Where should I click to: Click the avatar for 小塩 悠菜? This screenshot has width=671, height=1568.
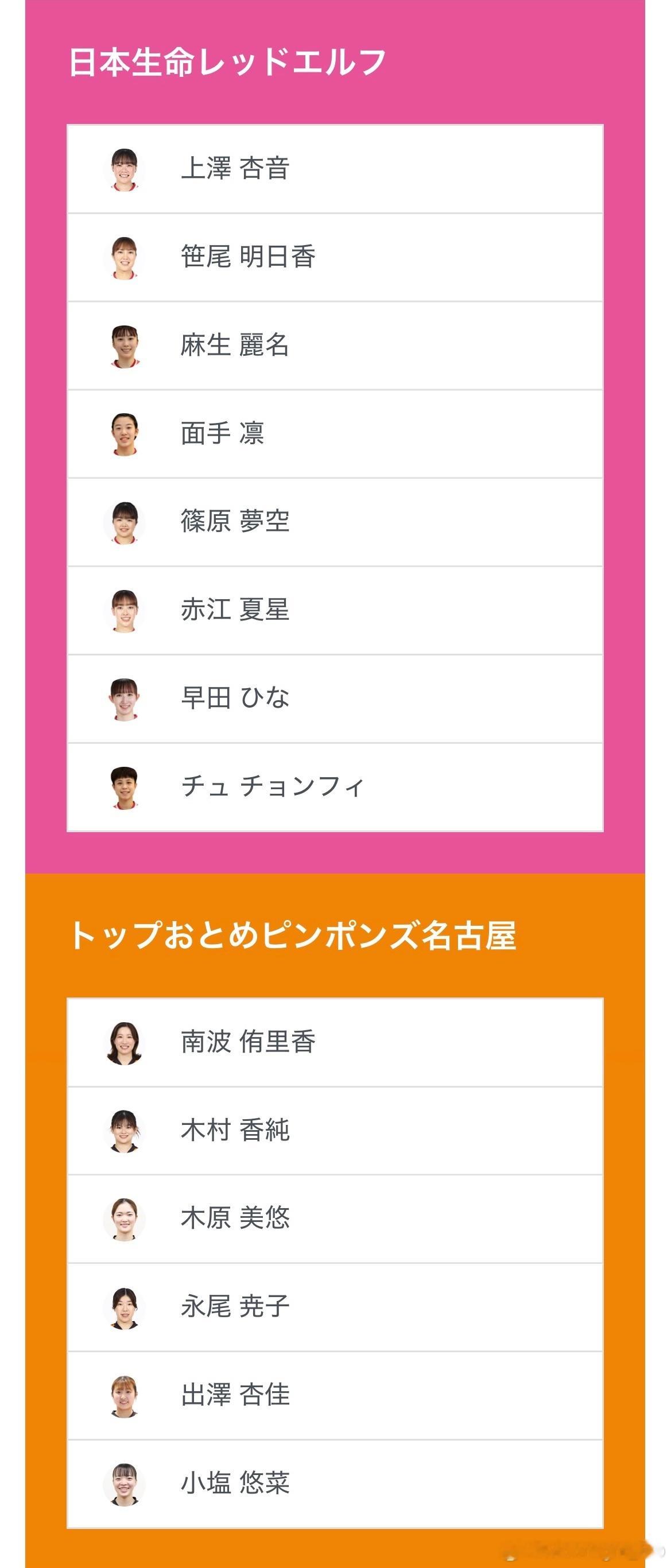tap(124, 1485)
